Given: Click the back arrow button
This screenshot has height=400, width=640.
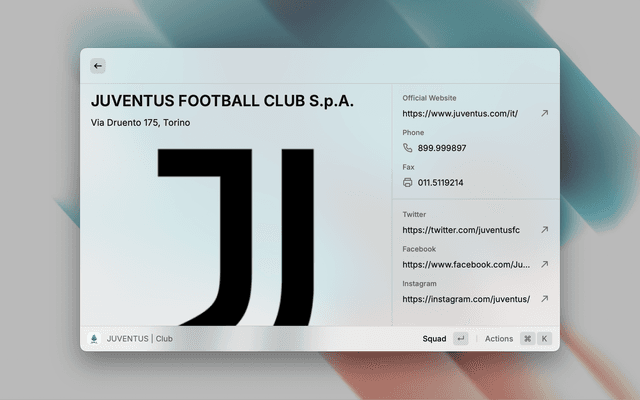Looking at the screenshot, I should tap(98, 66).
